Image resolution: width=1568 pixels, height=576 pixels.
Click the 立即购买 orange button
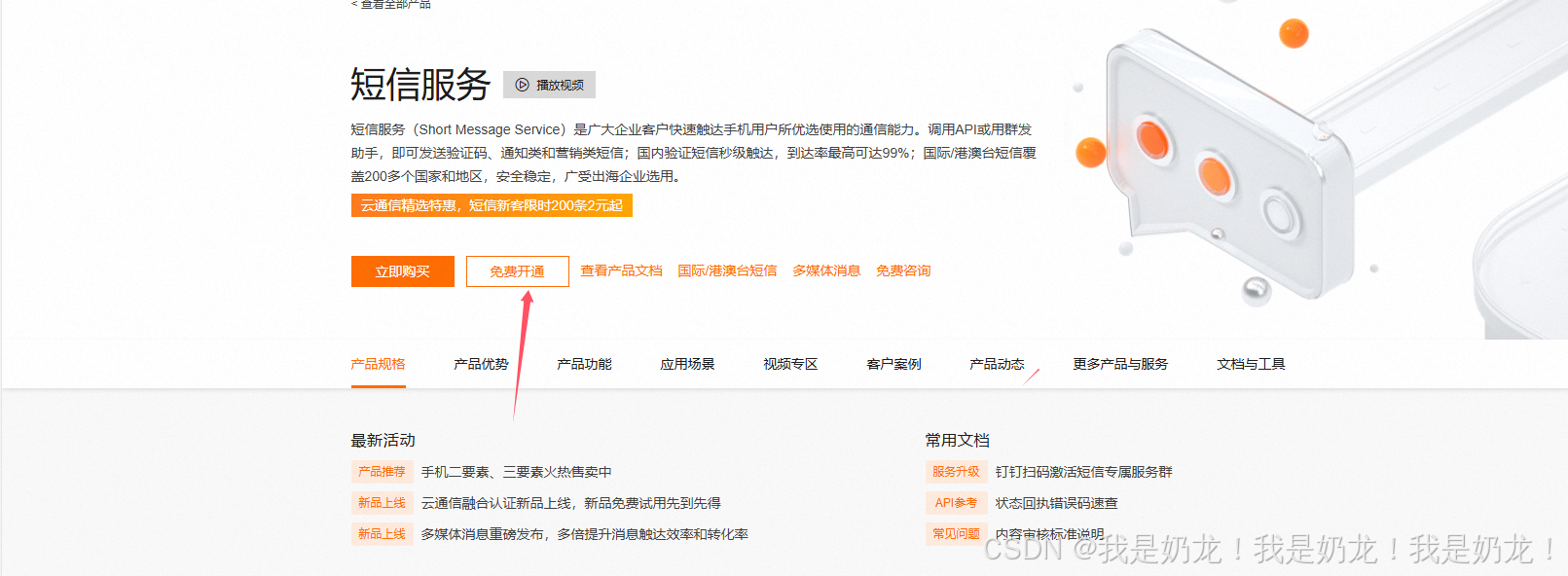point(403,271)
